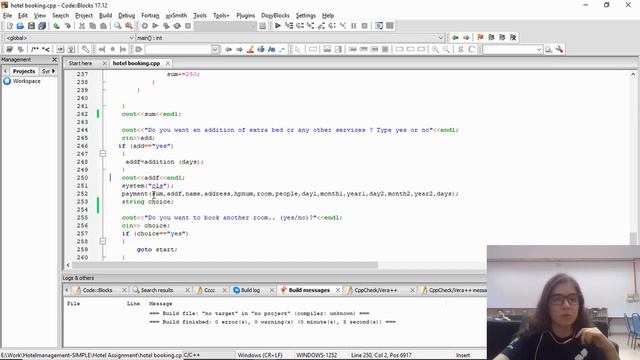Select the Projects tab in Management
This screenshot has width=640, height=360.
[24, 71]
